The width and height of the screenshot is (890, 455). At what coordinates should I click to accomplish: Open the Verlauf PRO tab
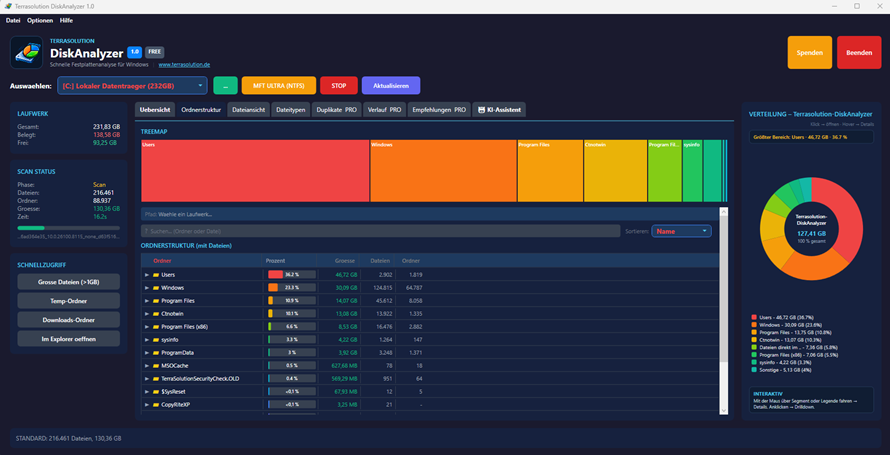[384, 109]
